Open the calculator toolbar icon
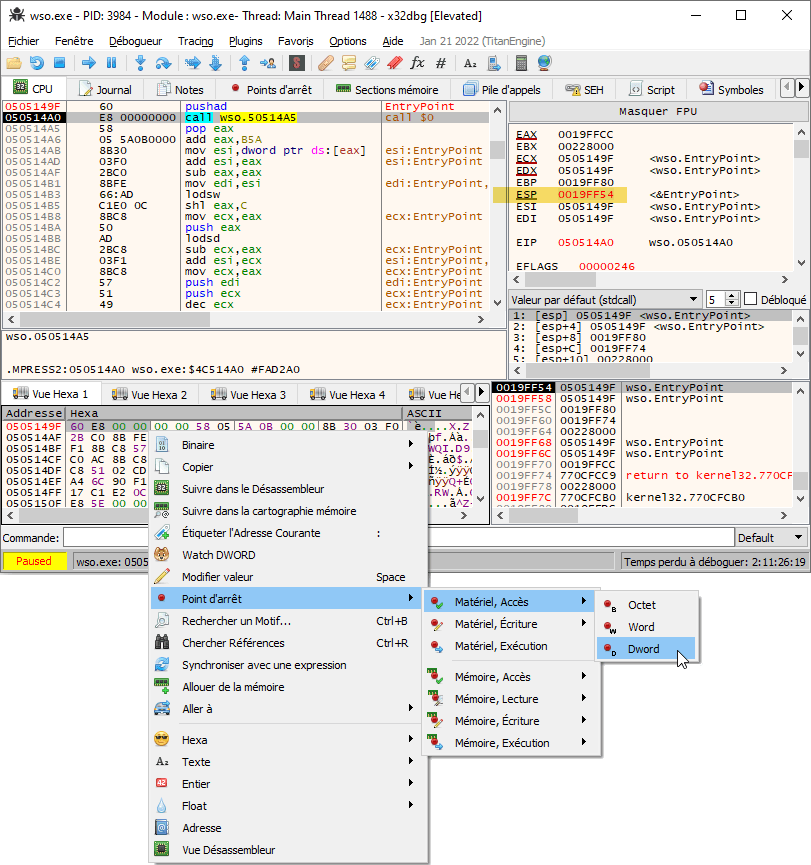 point(521,63)
